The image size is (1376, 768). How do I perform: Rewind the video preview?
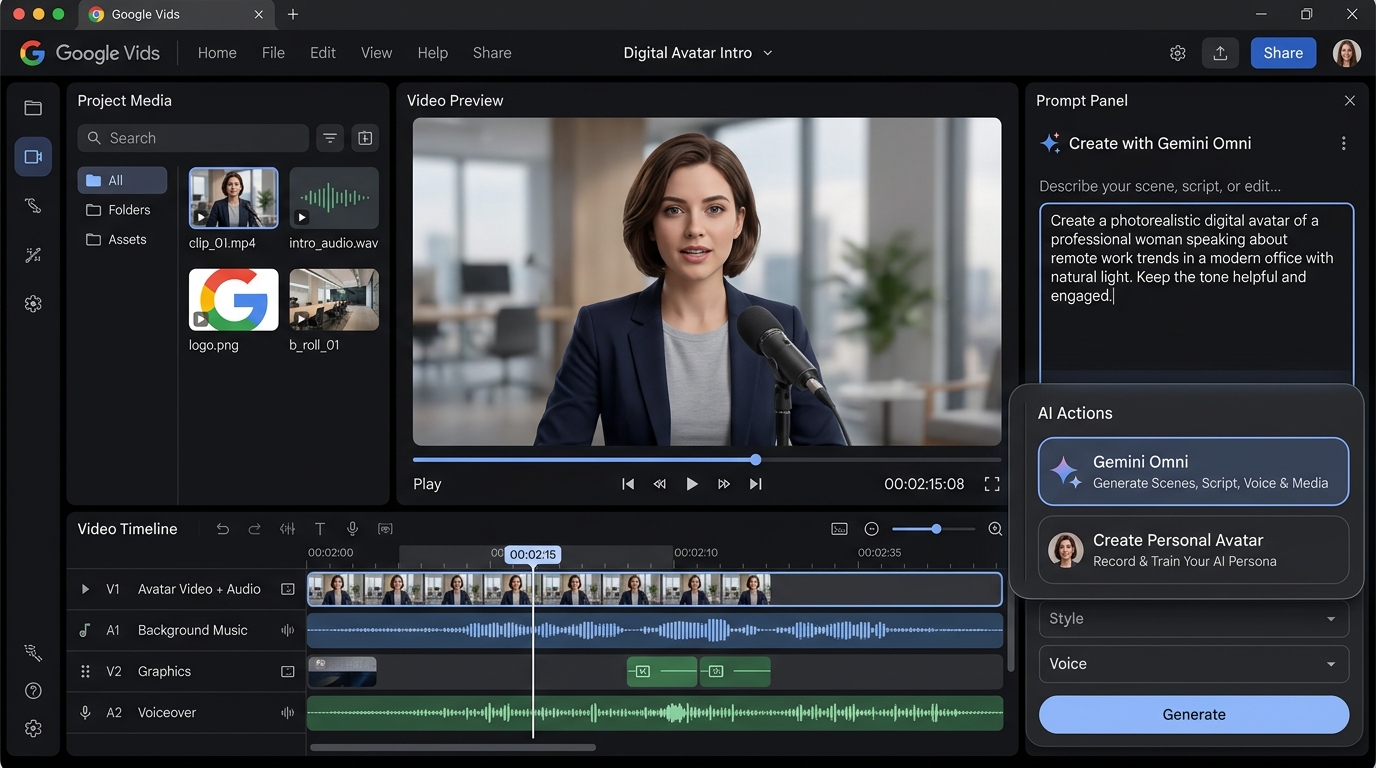(660, 484)
